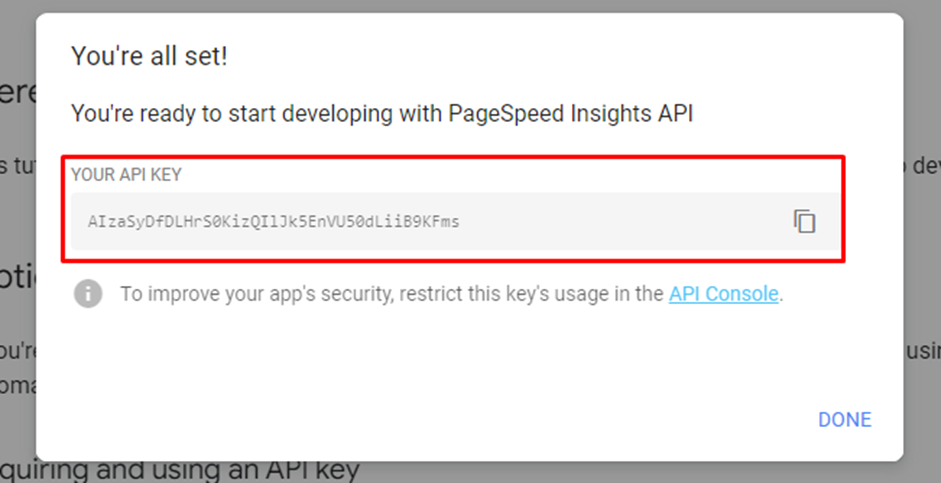The height and width of the screenshot is (483, 941).
Task: Click the cut-off 'dev' text at right edge
Action: pos(922,166)
